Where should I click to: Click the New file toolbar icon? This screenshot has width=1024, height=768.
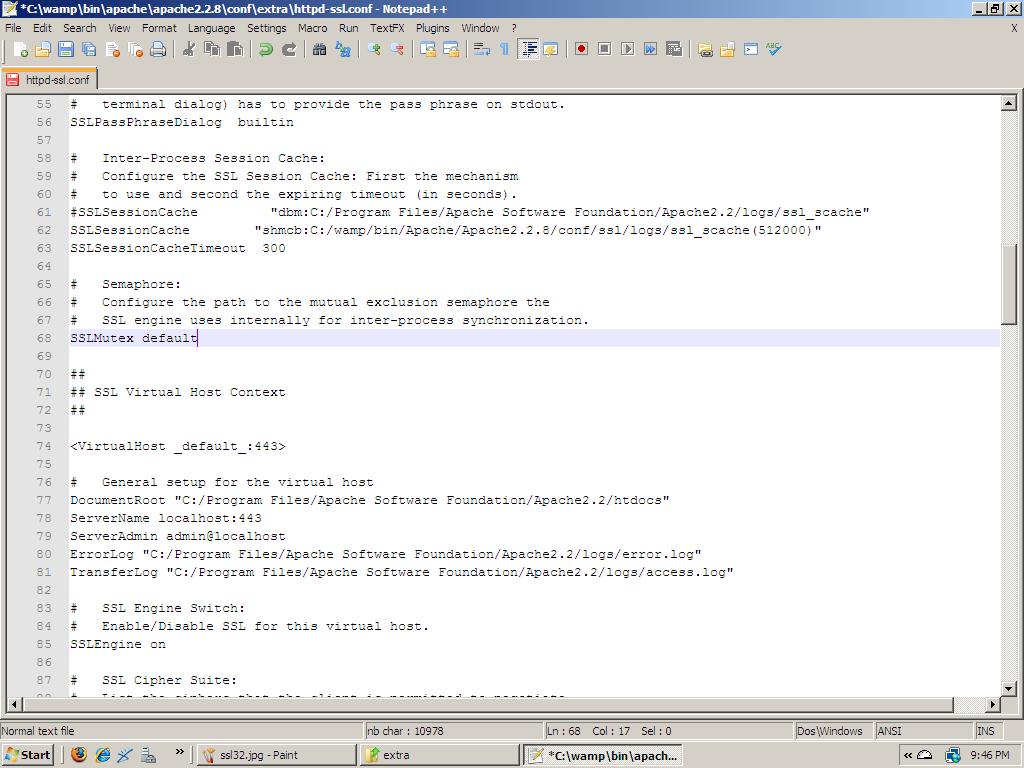[20, 49]
